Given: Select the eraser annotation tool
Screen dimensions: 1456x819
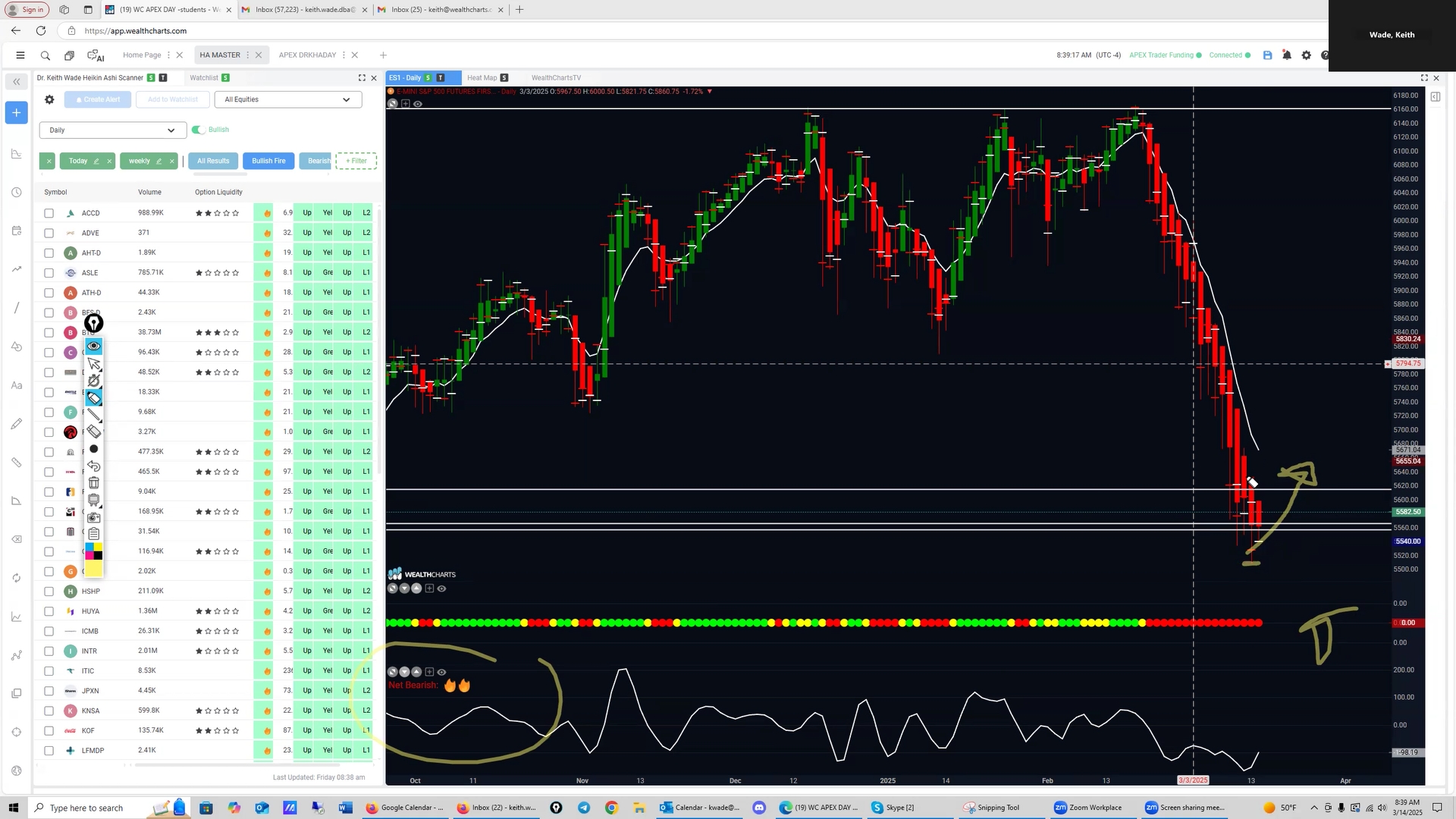Looking at the screenshot, I should (x=94, y=431).
